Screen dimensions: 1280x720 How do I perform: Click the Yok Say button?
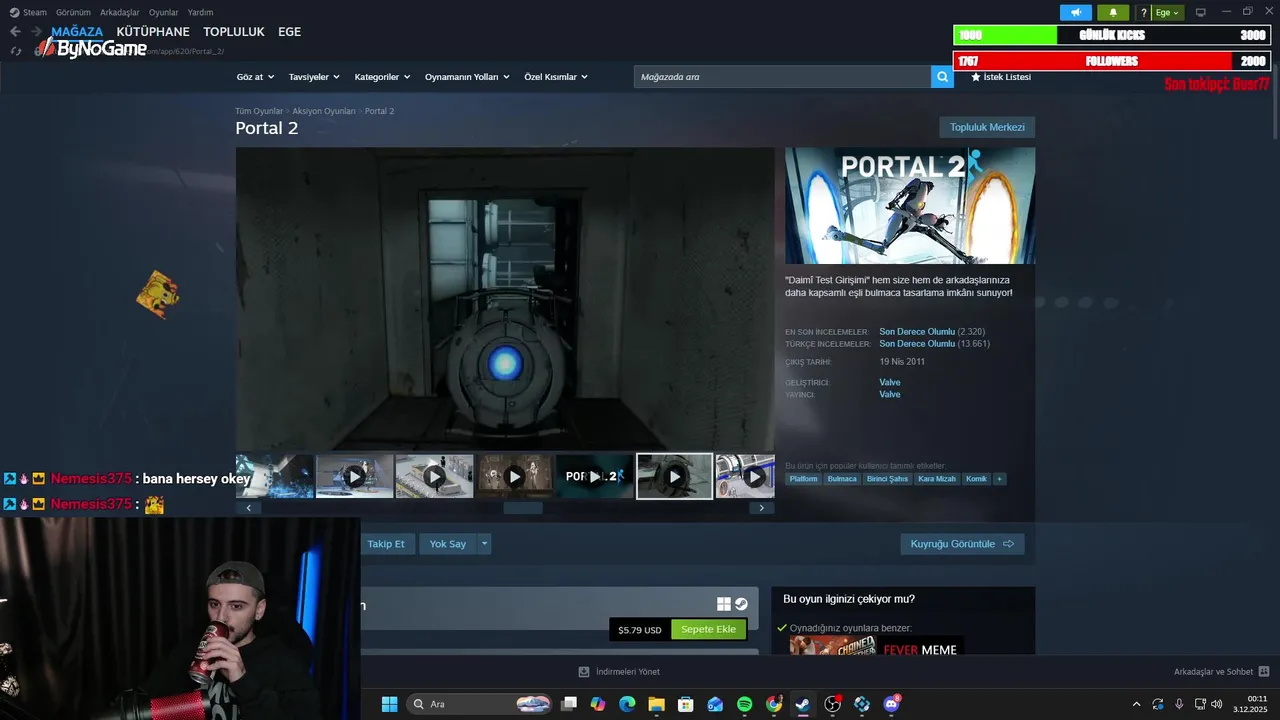click(x=448, y=544)
